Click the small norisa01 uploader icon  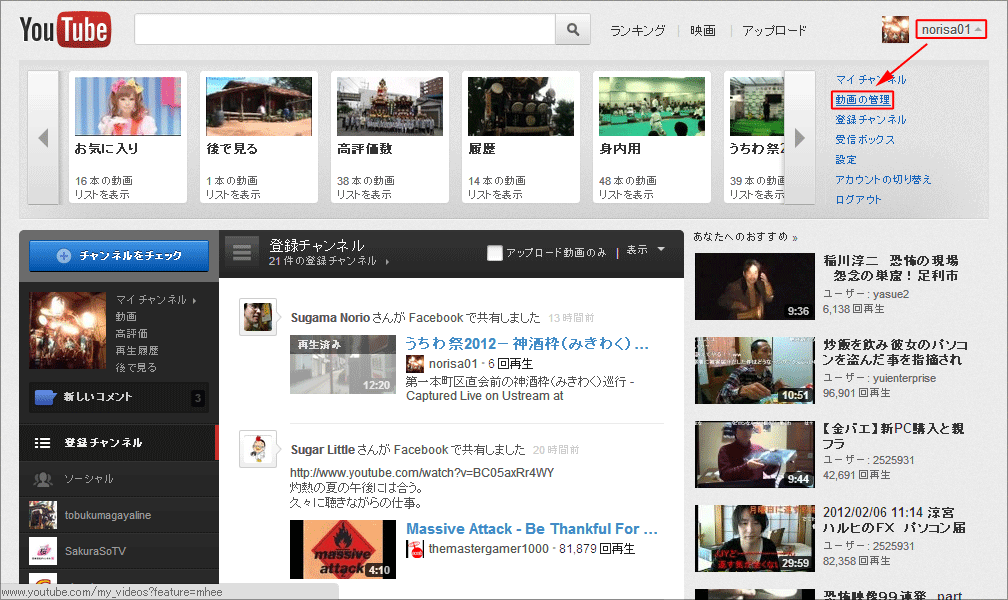(415, 364)
